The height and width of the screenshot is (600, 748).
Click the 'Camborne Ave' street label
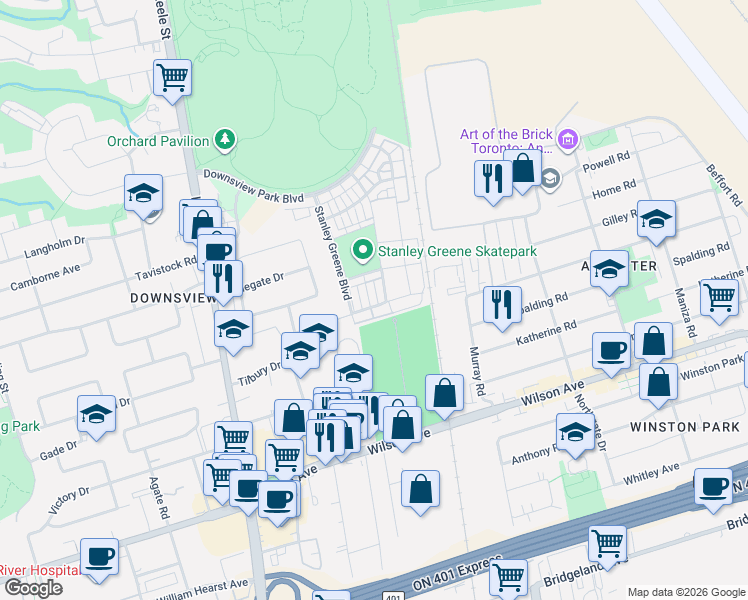point(45,277)
